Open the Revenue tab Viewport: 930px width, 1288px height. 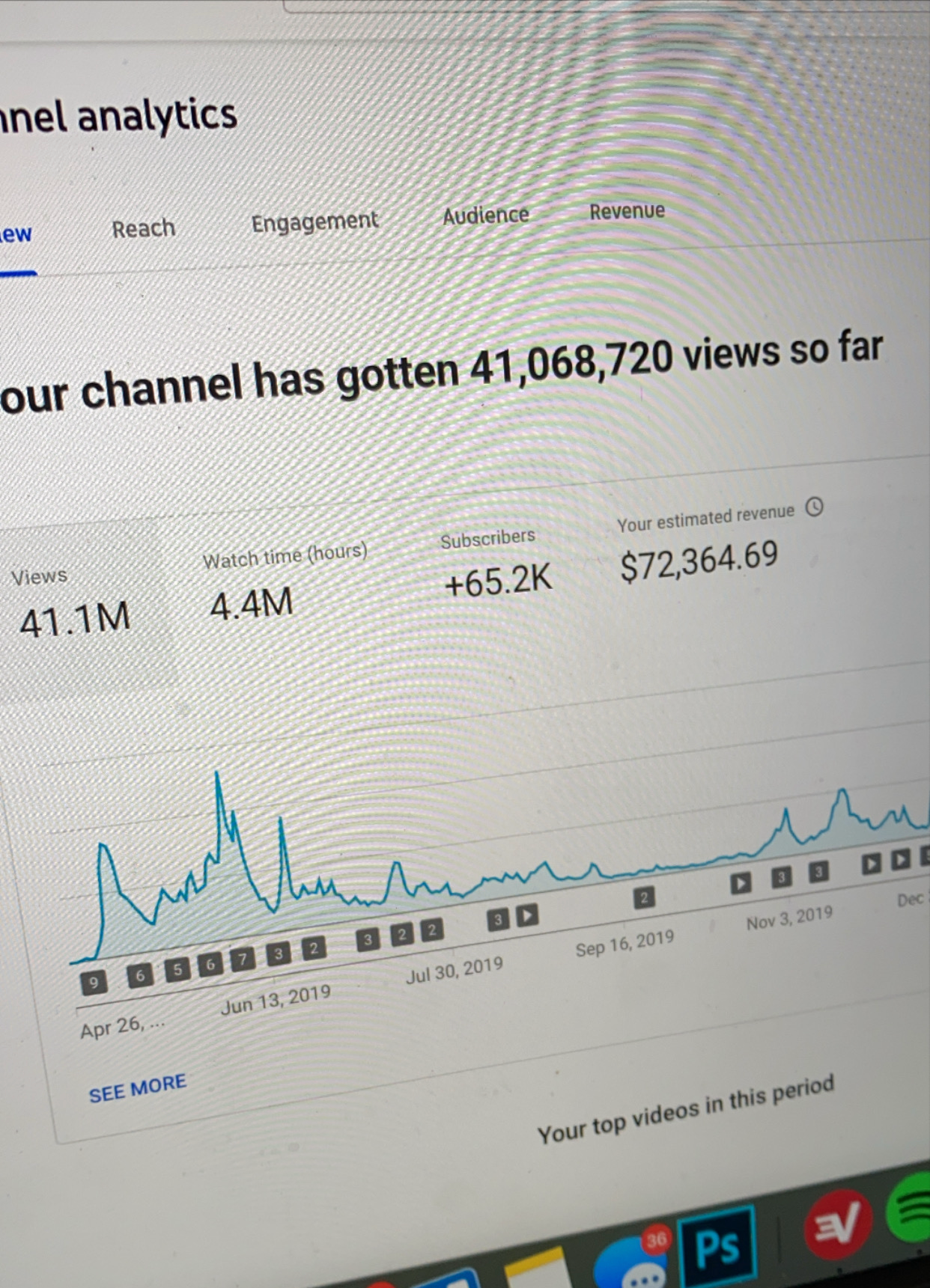[x=627, y=211]
